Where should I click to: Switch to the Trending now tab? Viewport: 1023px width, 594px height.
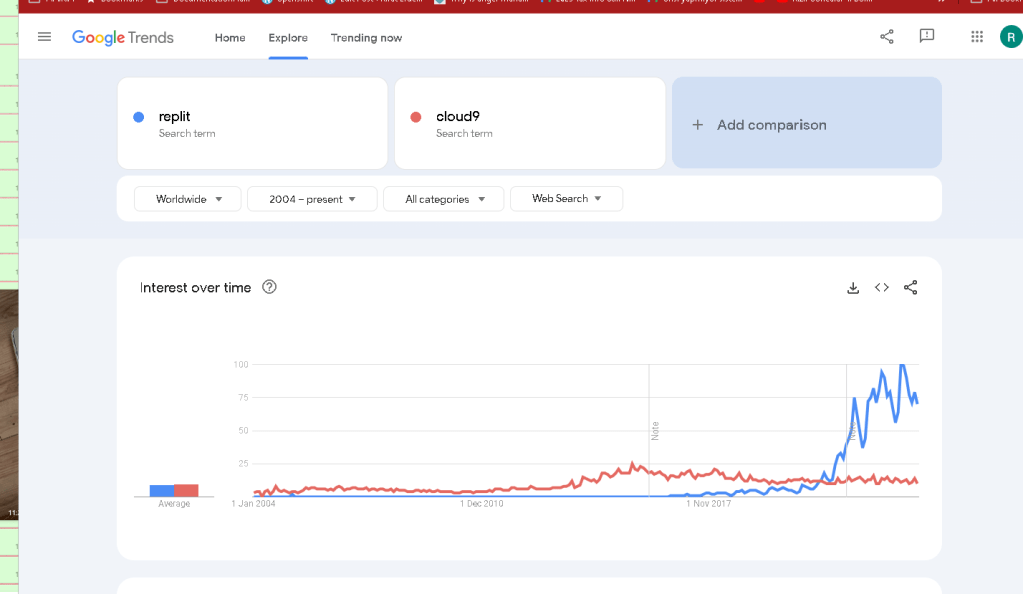point(366,38)
